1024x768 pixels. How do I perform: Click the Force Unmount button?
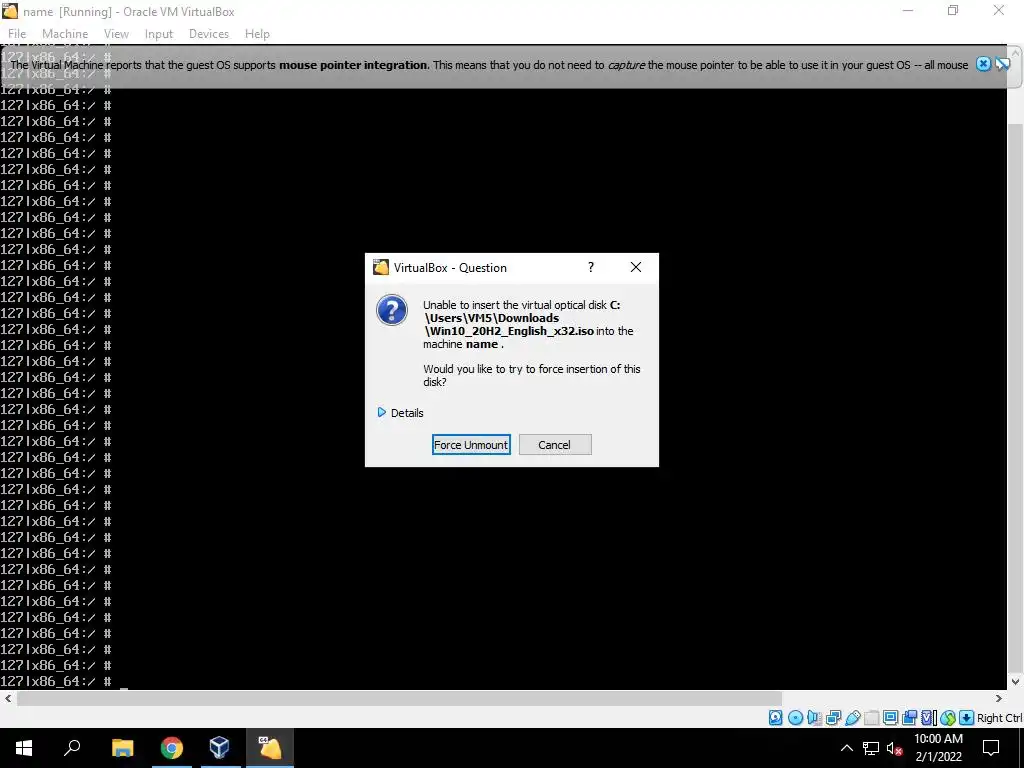pyautogui.click(x=471, y=445)
